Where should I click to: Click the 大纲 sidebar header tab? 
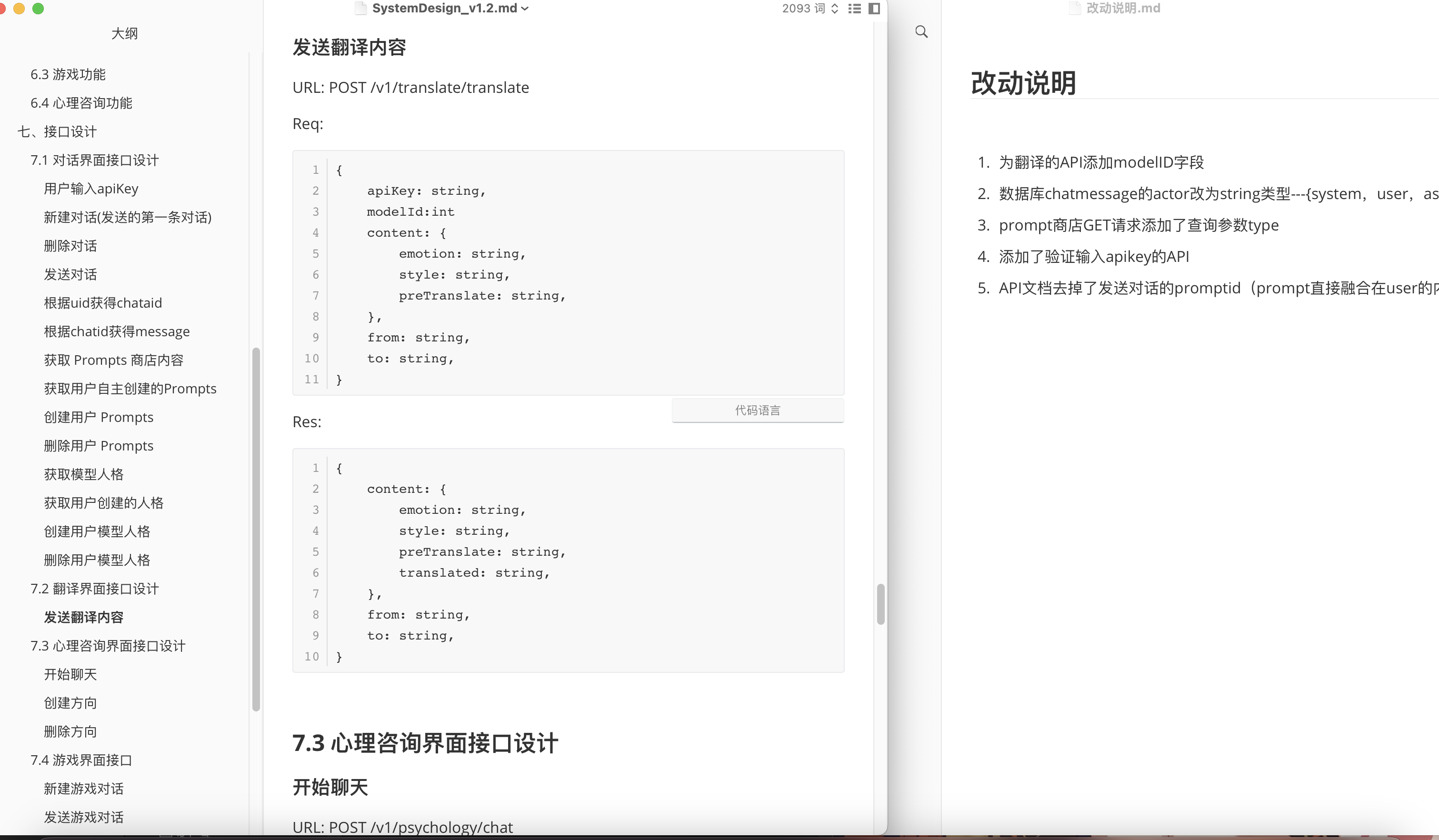click(124, 34)
